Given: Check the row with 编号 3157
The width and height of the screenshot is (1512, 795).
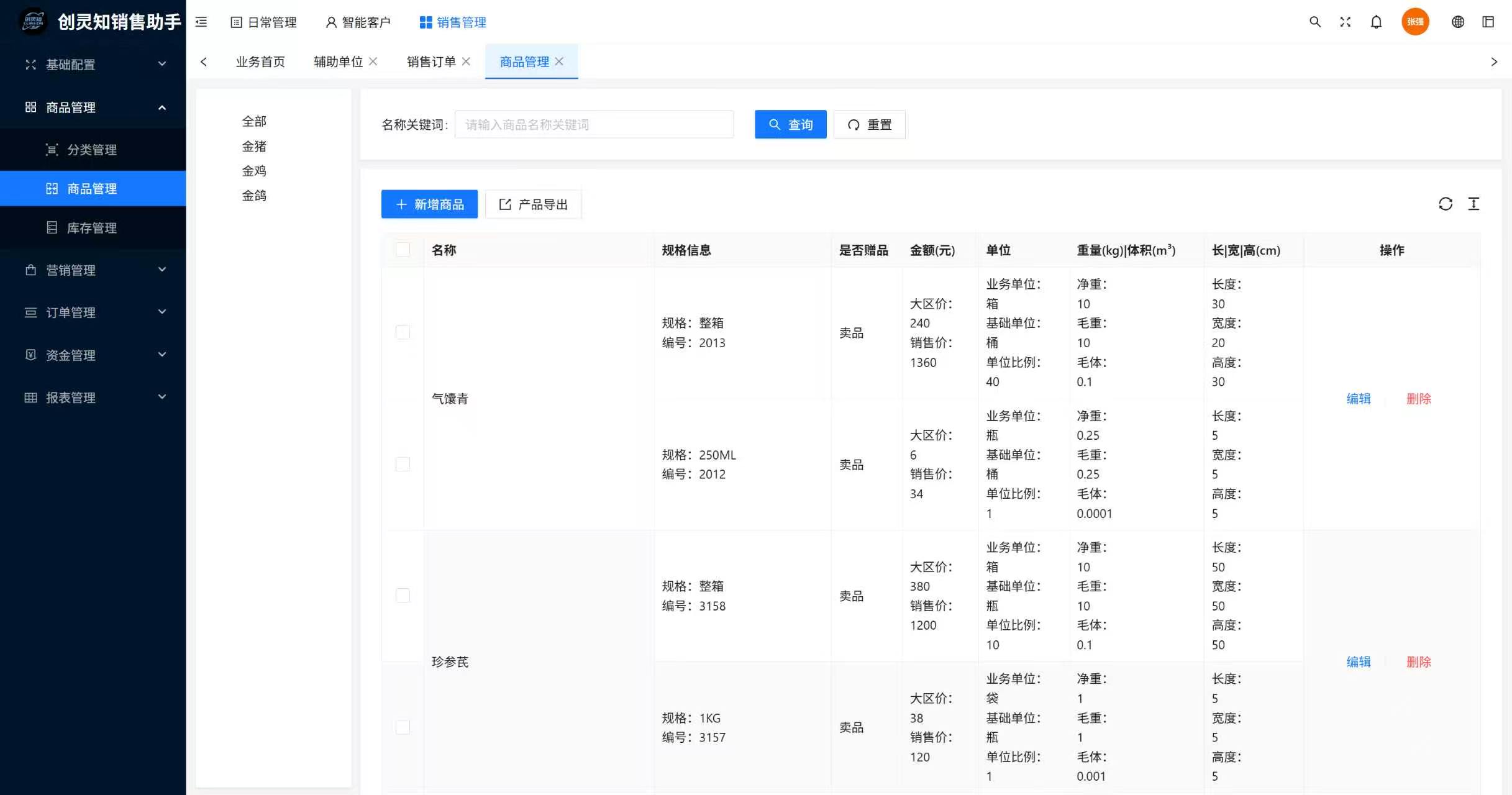Looking at the screenshot, I should pos(403,727).
